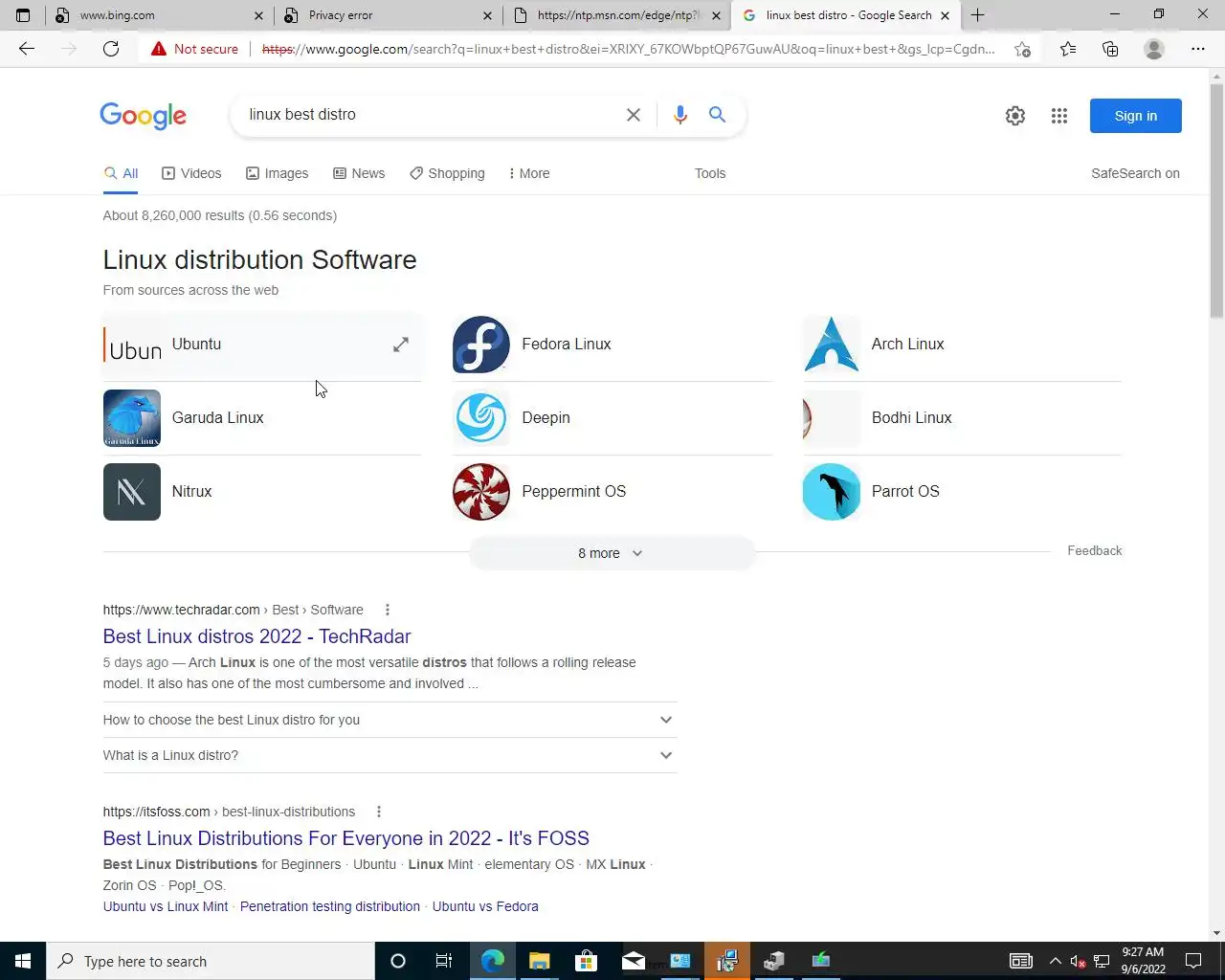Click the Garuda Linux eagle thumbnail
Screen dimensions: 1225x980
tap(132, 418)
